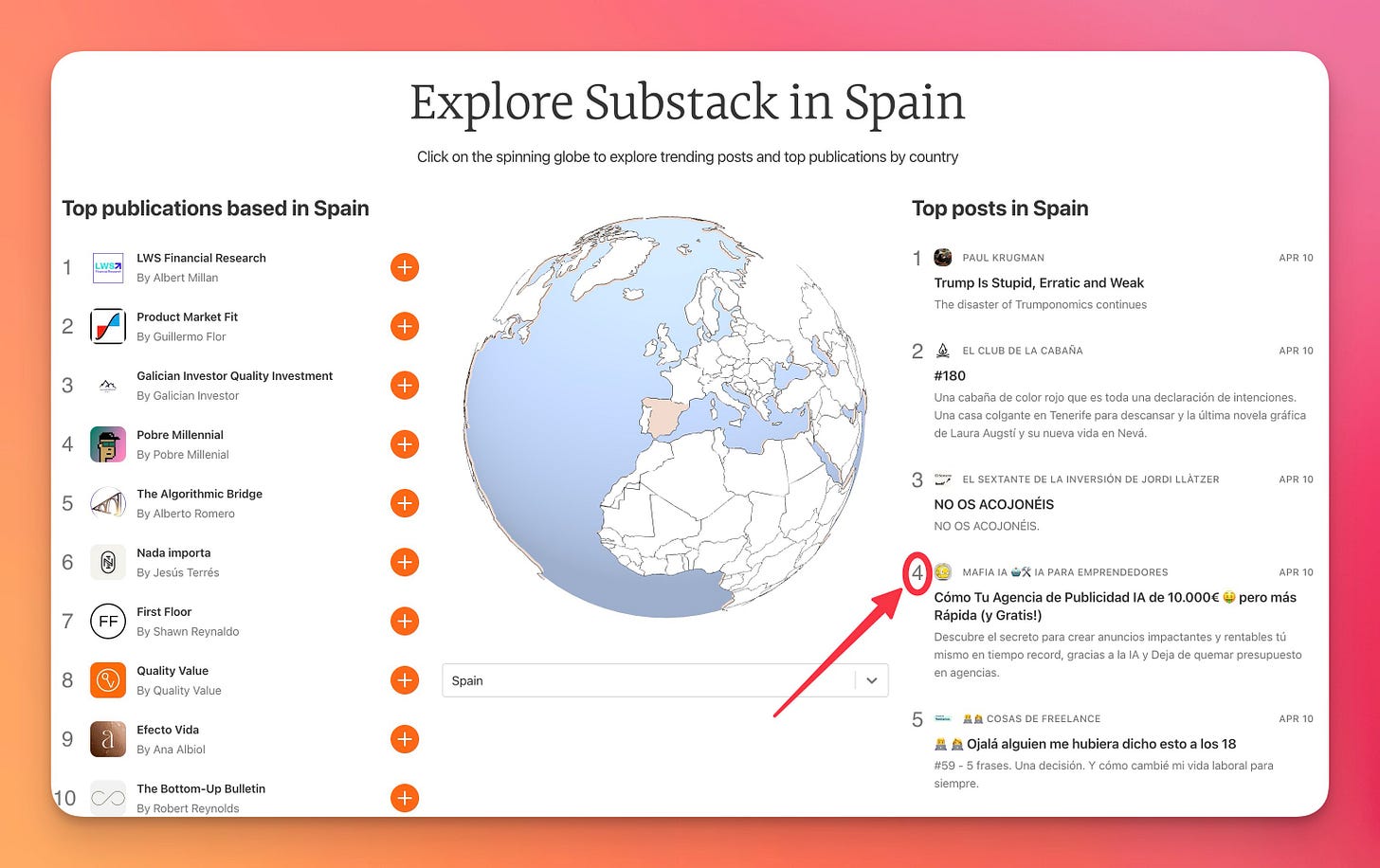Click EL CLUB DE LA CABAÑA label
1380x868 pixels.
coord(1022,351)
